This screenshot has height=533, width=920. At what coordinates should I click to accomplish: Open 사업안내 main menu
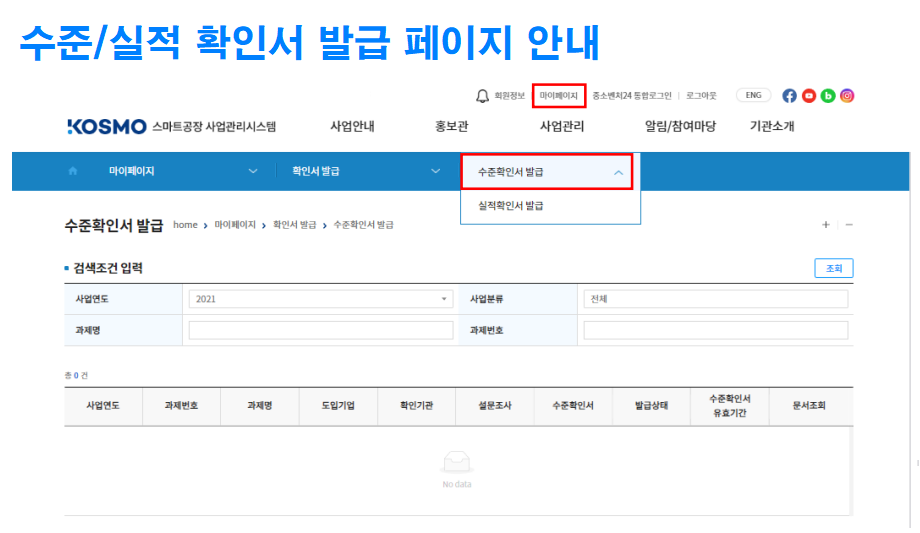pyautogui.click(x=352, y=126)
